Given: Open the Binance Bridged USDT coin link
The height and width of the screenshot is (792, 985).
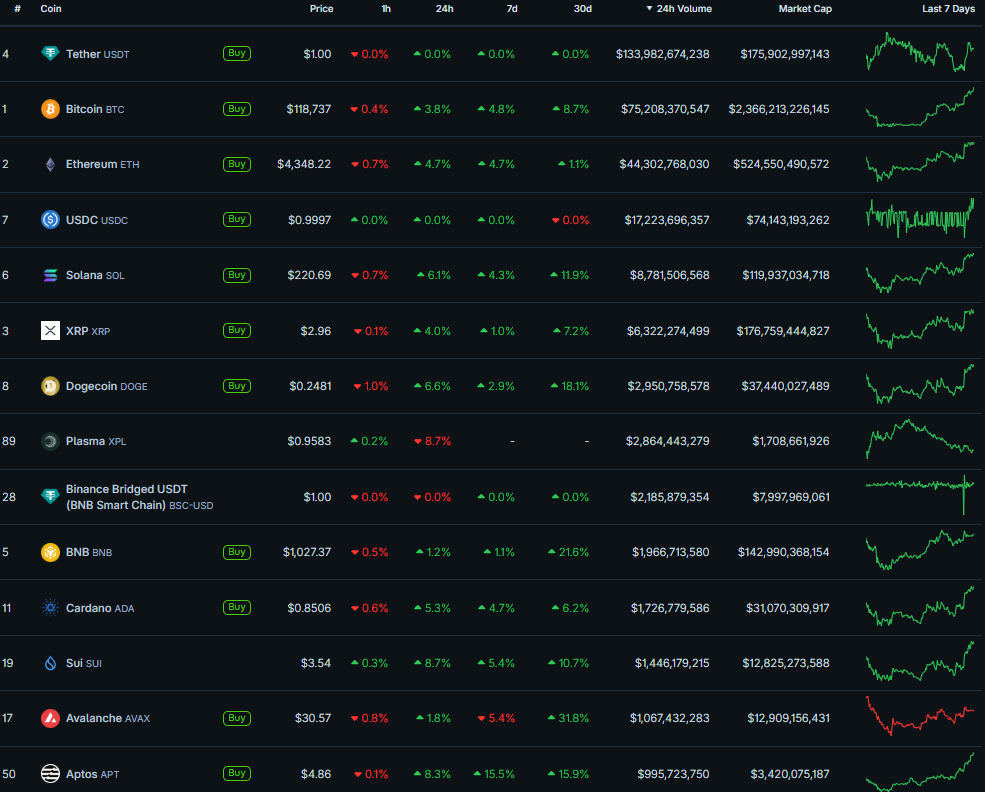Looking at the screenshot, I should tap(139, 497).
